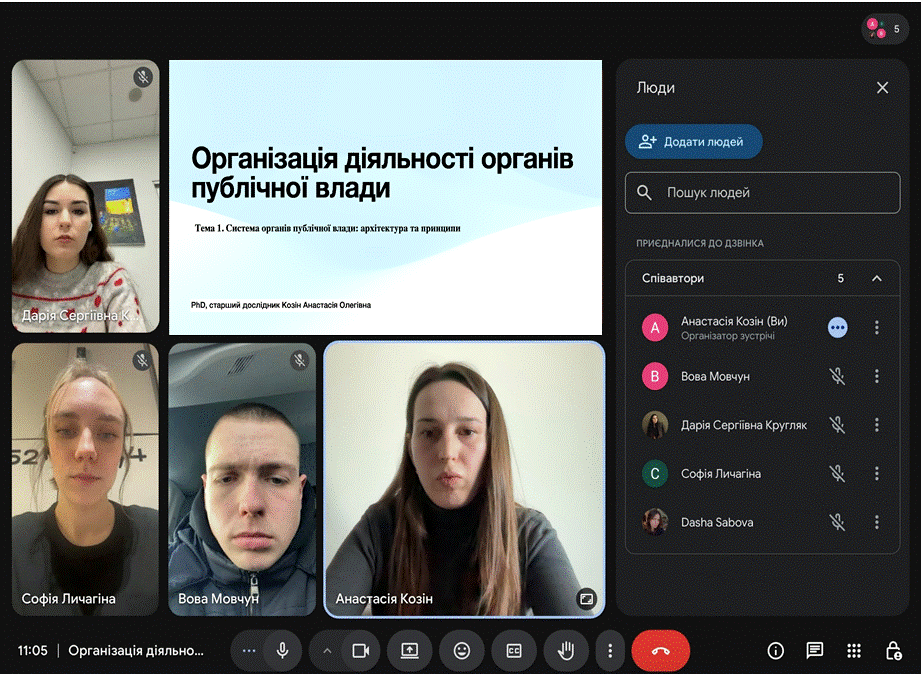Screen dimensions: 921x674
Task: Click the C avatar of Софія Личагіна
Action: [x=655, y=474]
